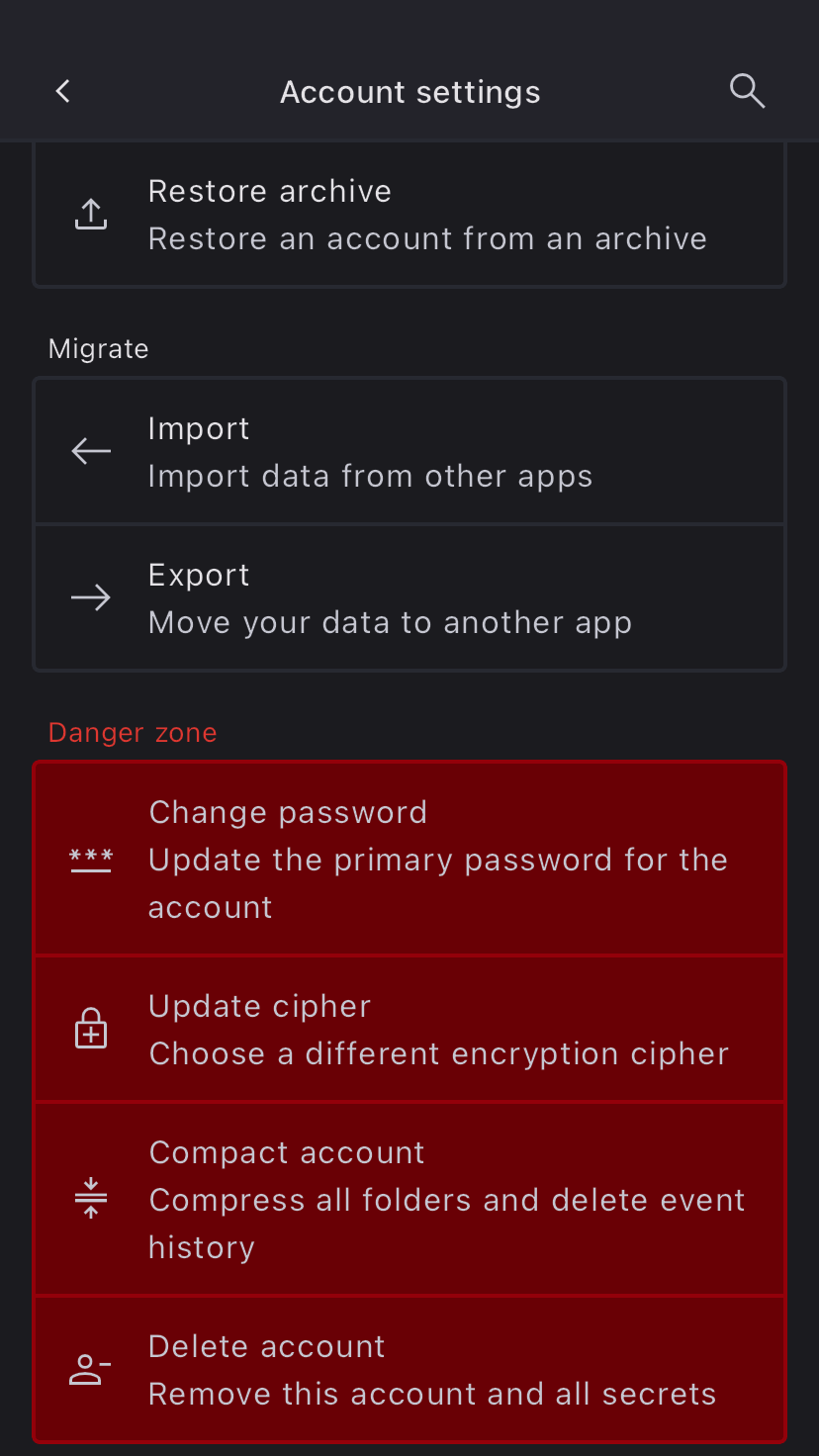819x1456 pixels.
Task: Tap the Compact account compress icon
Action: coord(91,1199)
